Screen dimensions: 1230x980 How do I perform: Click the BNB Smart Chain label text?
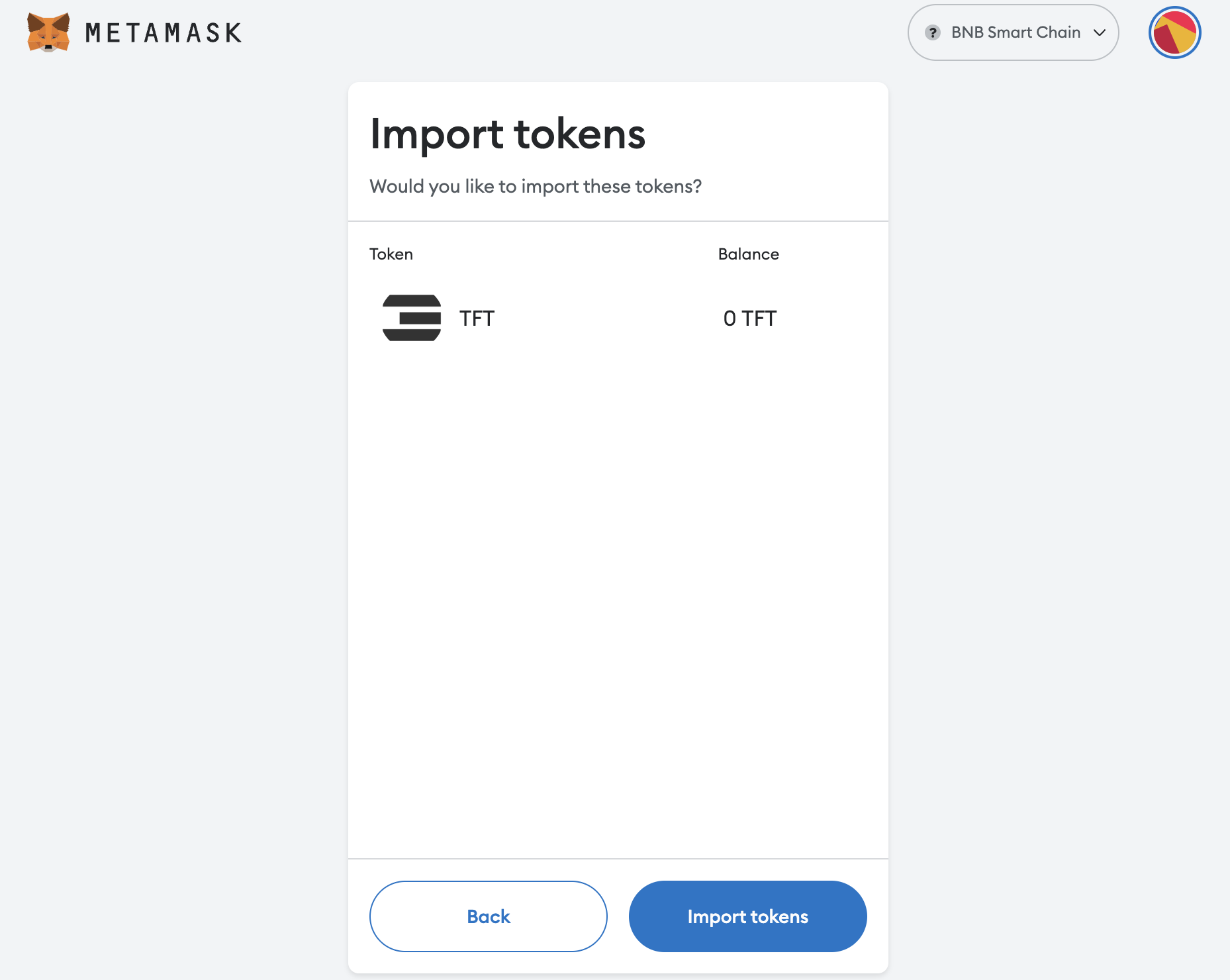(1016, 32)
